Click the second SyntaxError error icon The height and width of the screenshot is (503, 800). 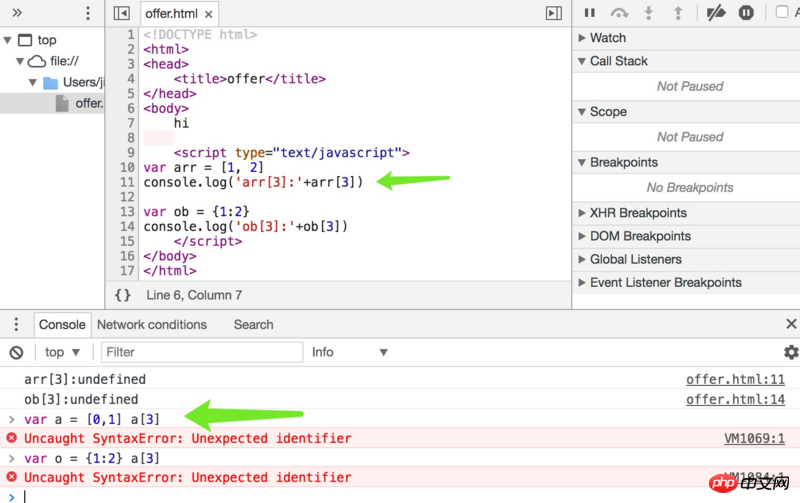(x=12, y=477)
